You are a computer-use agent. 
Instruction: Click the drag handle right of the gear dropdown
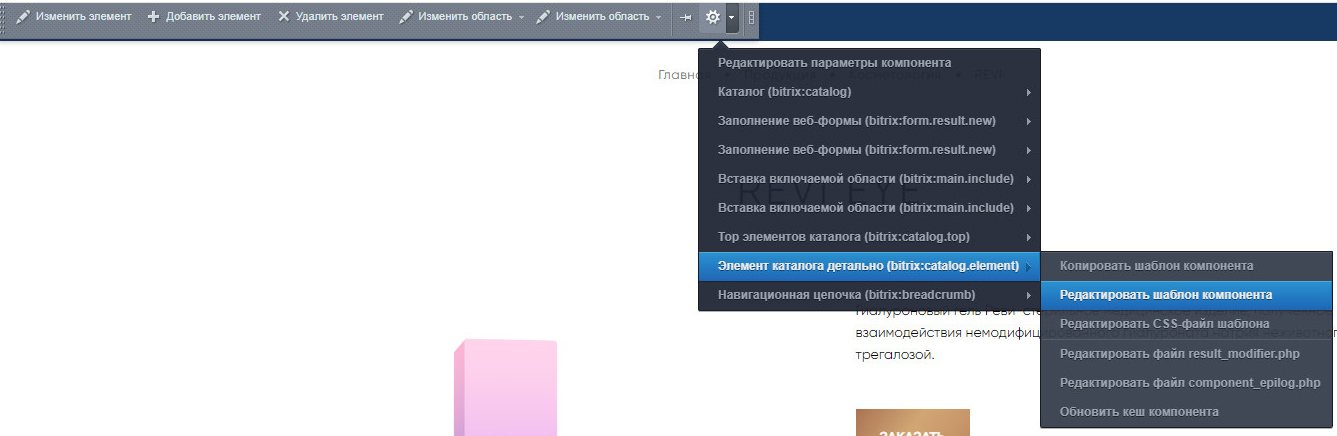[x=751, y=17]
